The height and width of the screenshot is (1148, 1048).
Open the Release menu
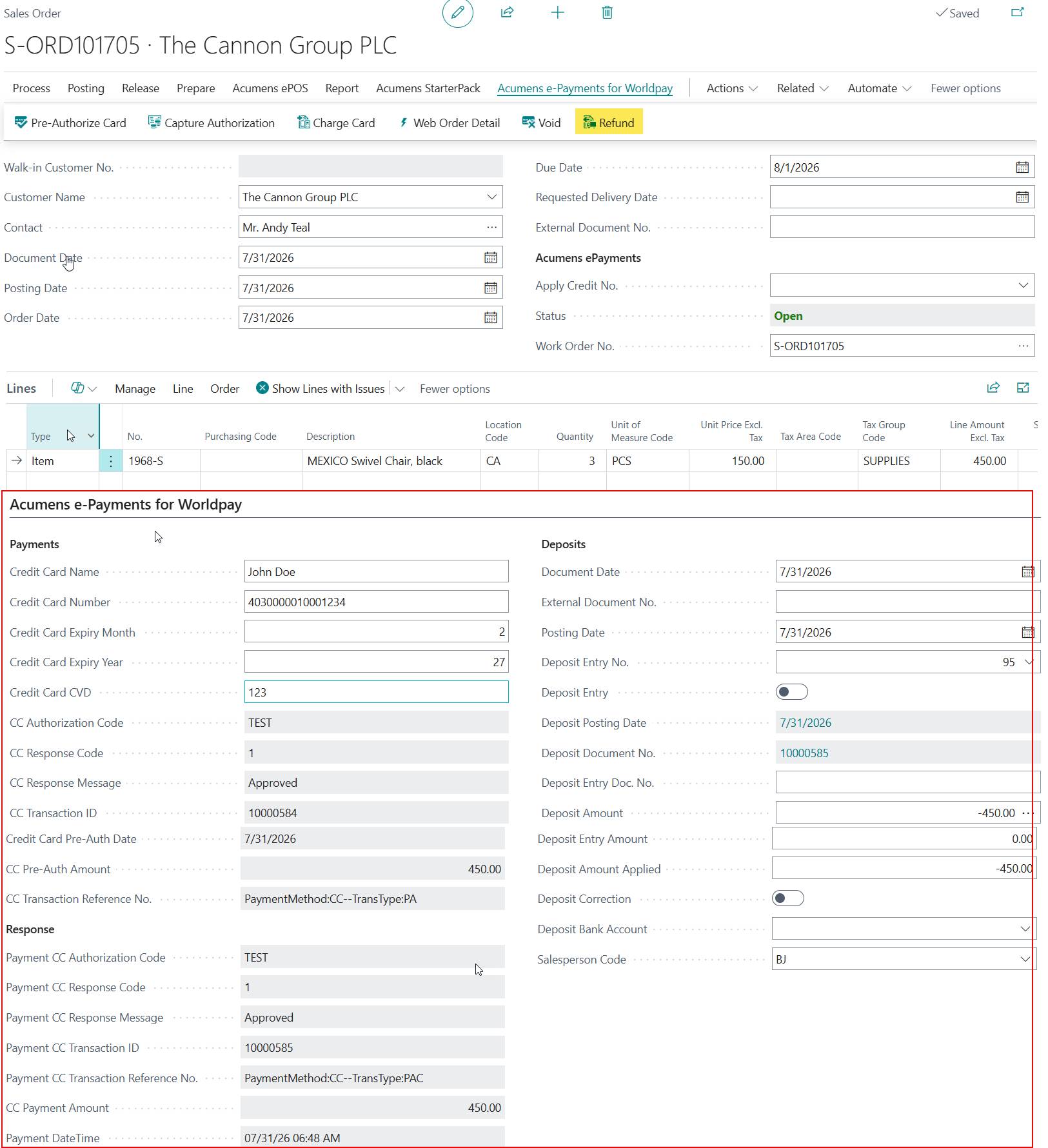(x=141, y=88)
